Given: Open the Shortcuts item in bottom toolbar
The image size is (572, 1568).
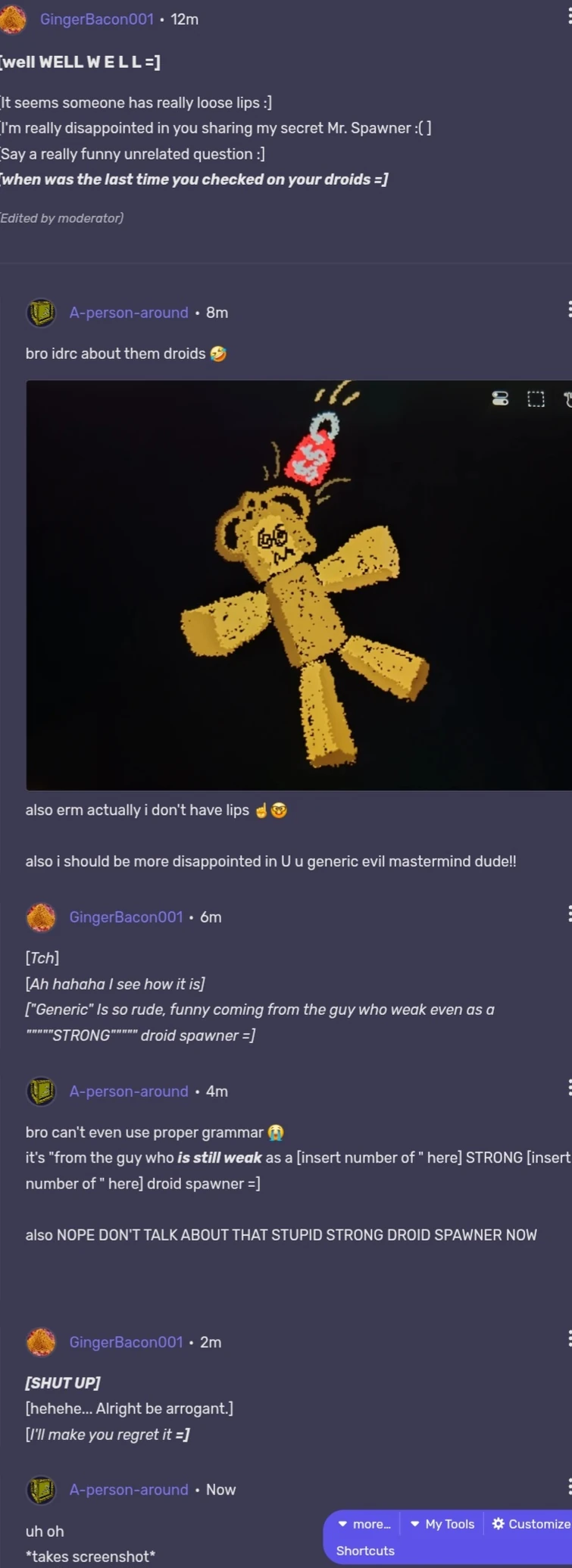Looking at the screenshot, I should pos(365,1551).
